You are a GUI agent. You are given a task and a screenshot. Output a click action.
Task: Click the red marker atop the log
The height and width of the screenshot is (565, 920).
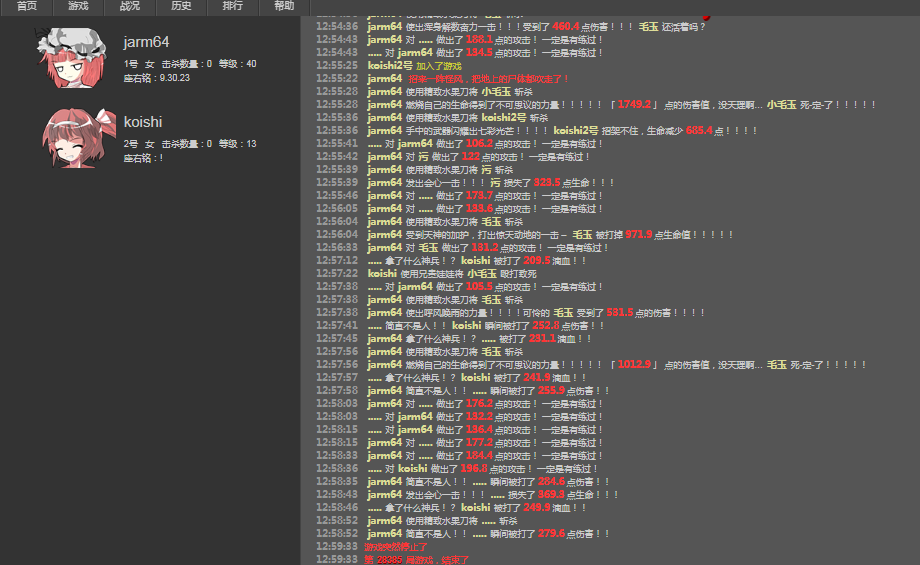[706, 17]
